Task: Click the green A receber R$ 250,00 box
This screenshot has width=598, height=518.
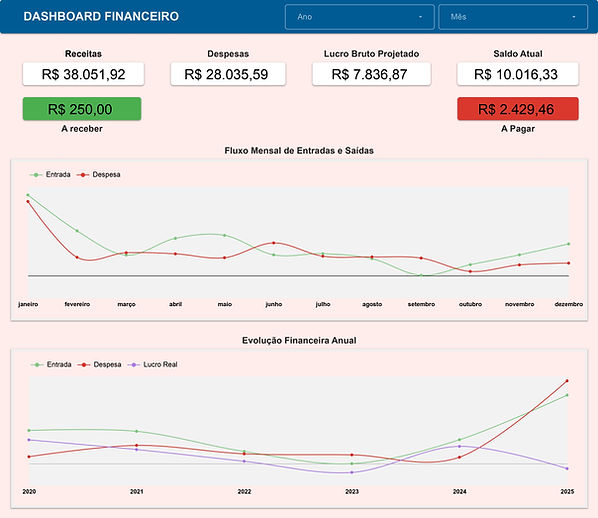Action: tap(82, 109)
